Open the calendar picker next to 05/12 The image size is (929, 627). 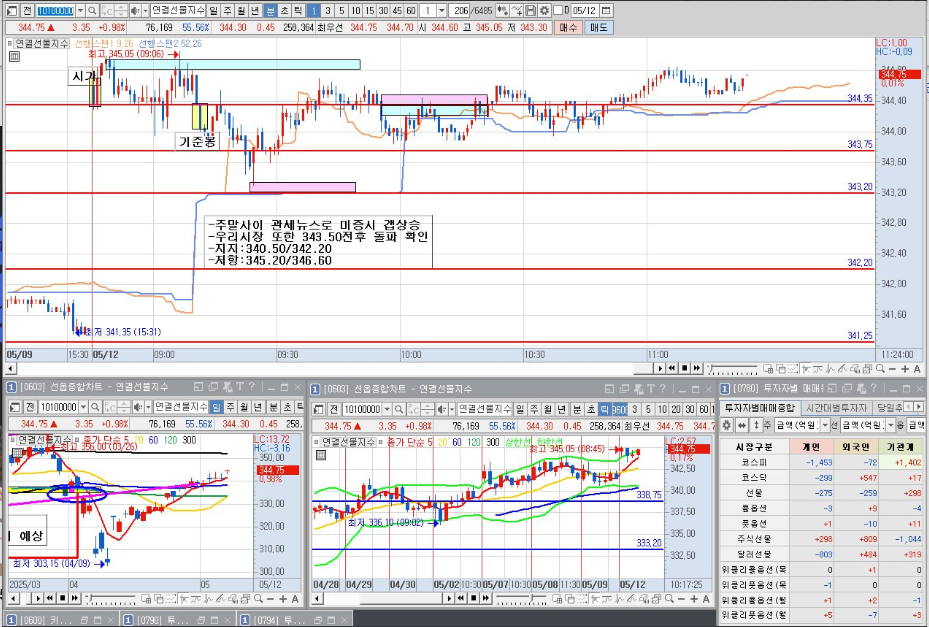[606, 11]
